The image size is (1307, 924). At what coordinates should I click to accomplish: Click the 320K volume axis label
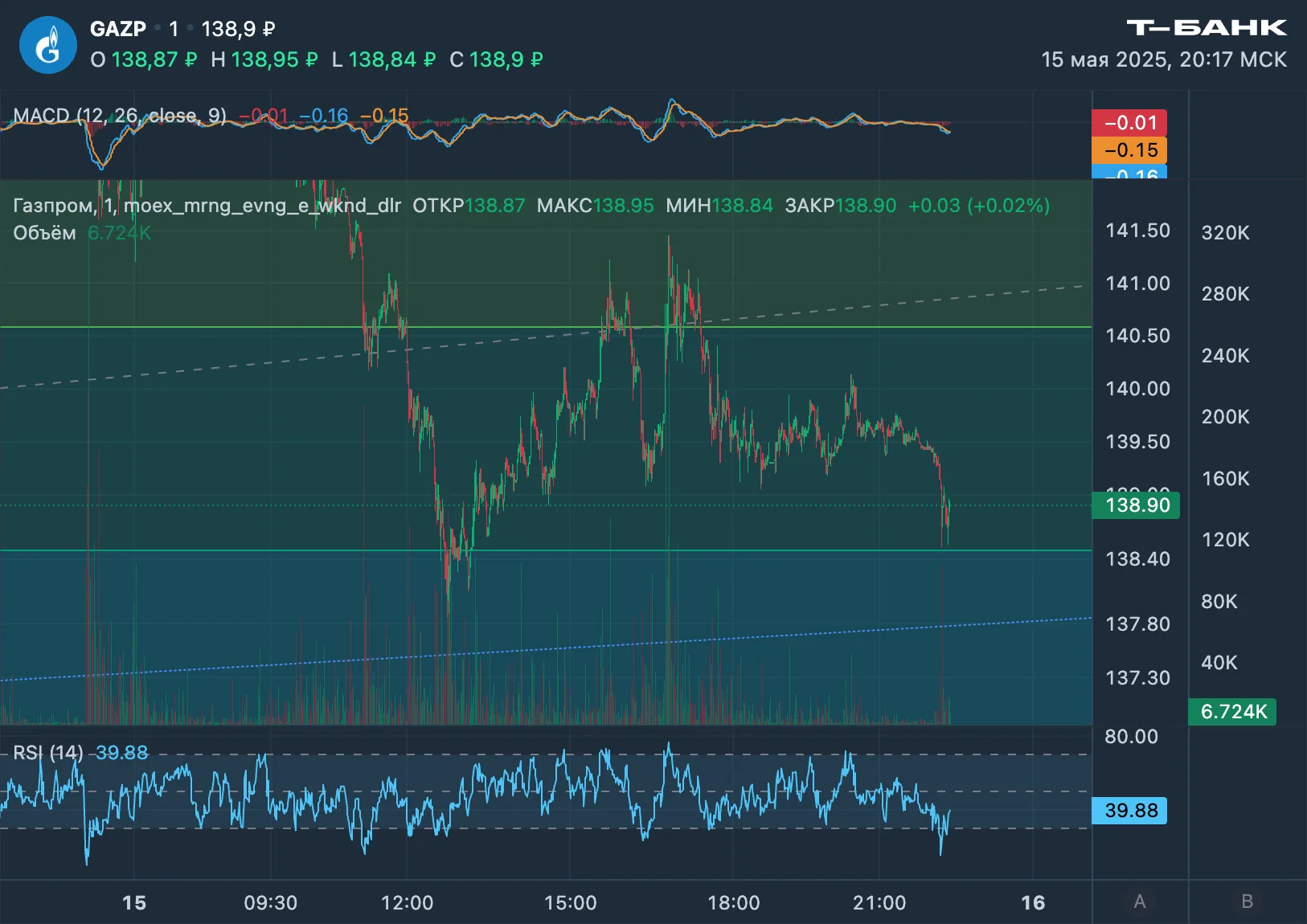point(1225,233)
